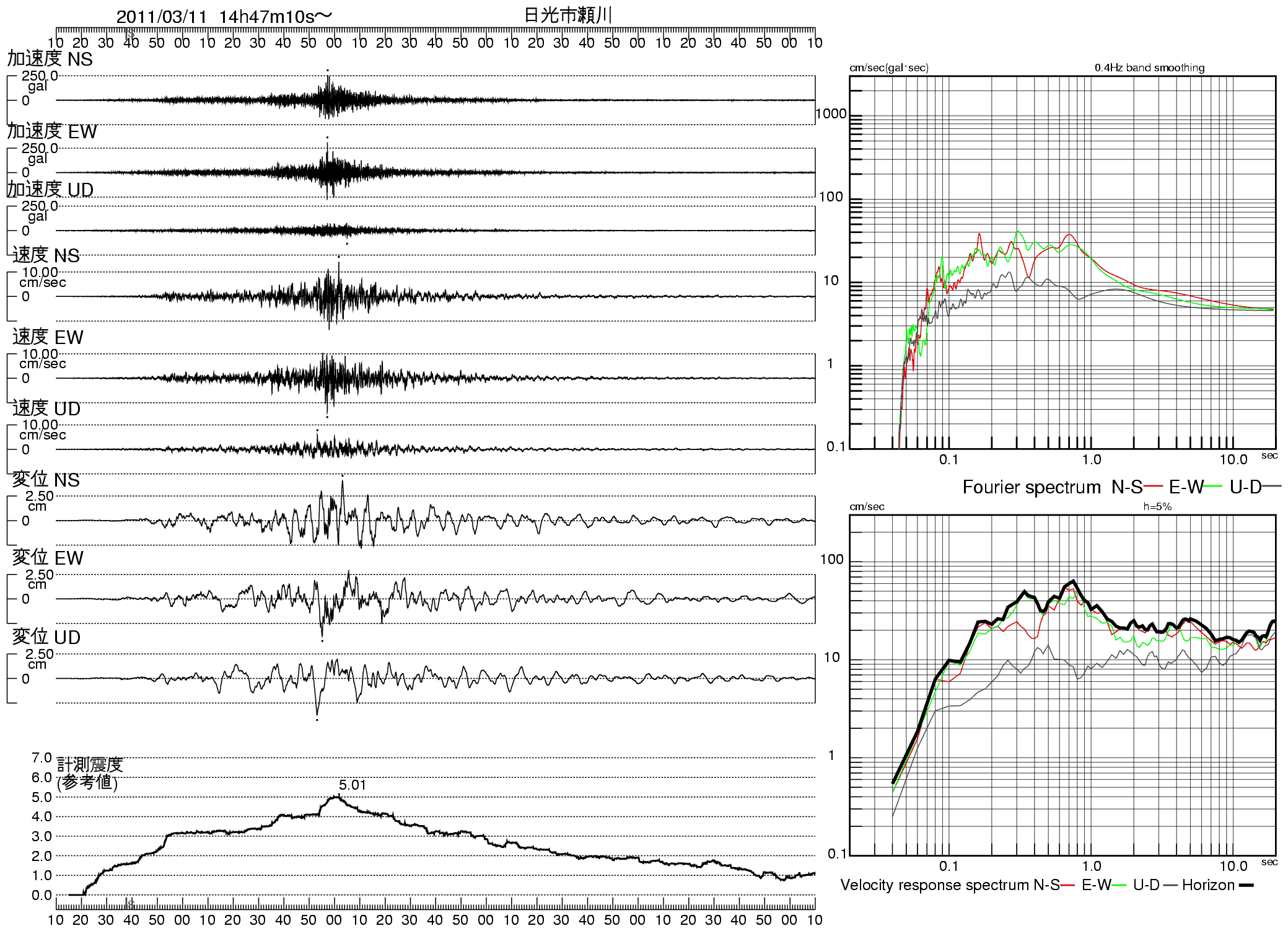The image size is (1288, 931).
Task: Click the gray U-D legend line in Fourier legend
Action: 1272,487
